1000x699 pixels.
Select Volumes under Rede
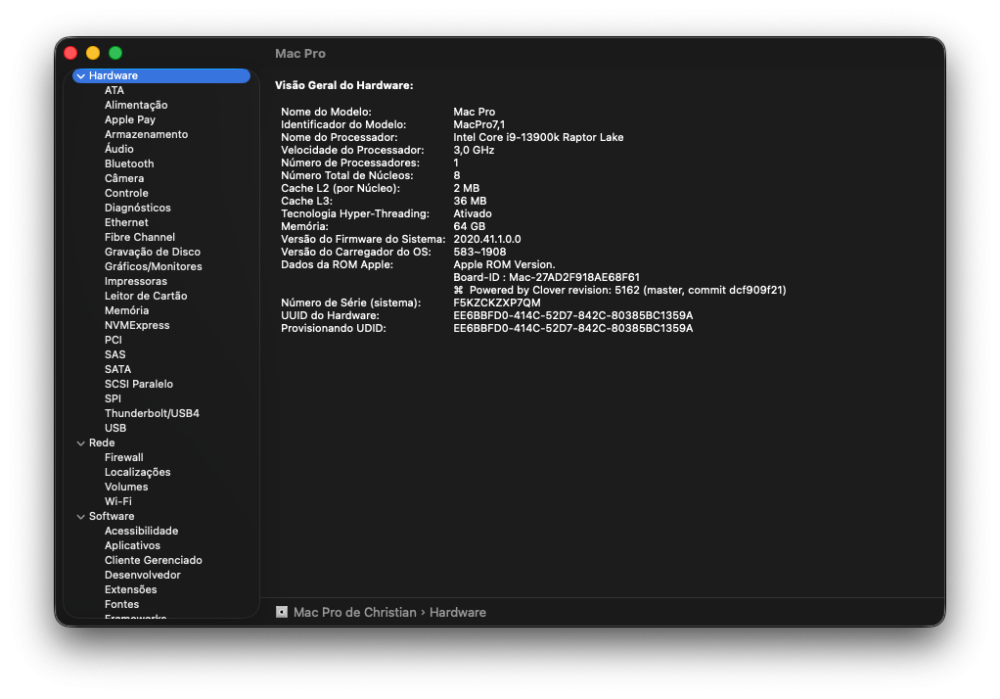(126, 487)
